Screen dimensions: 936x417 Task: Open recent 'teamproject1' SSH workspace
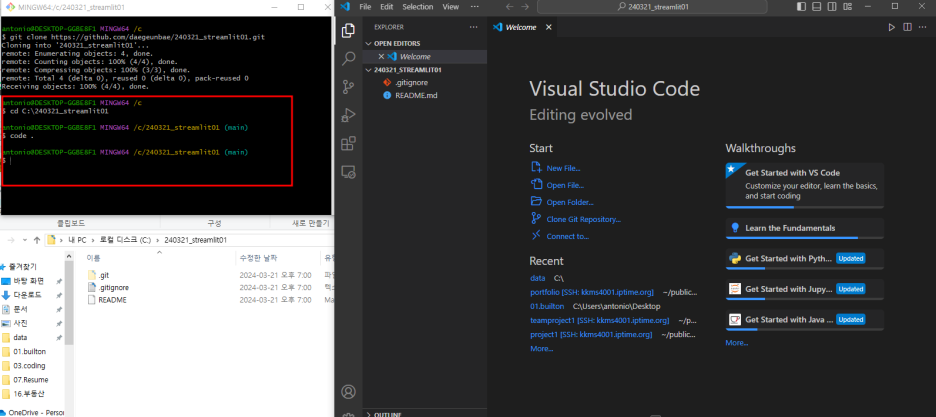coord(599,320)
